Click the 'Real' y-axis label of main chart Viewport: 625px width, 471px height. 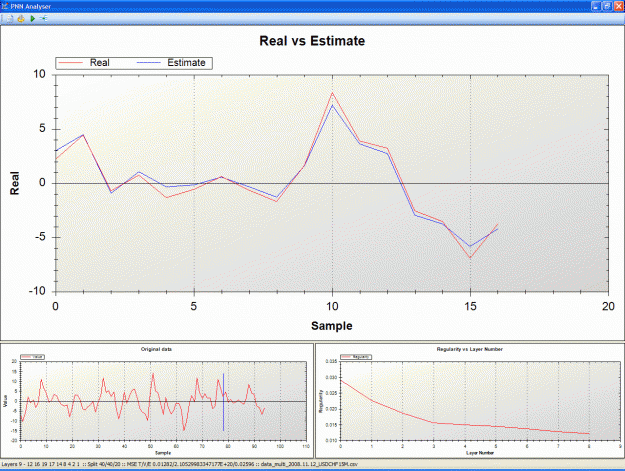[x=15, y=183]
